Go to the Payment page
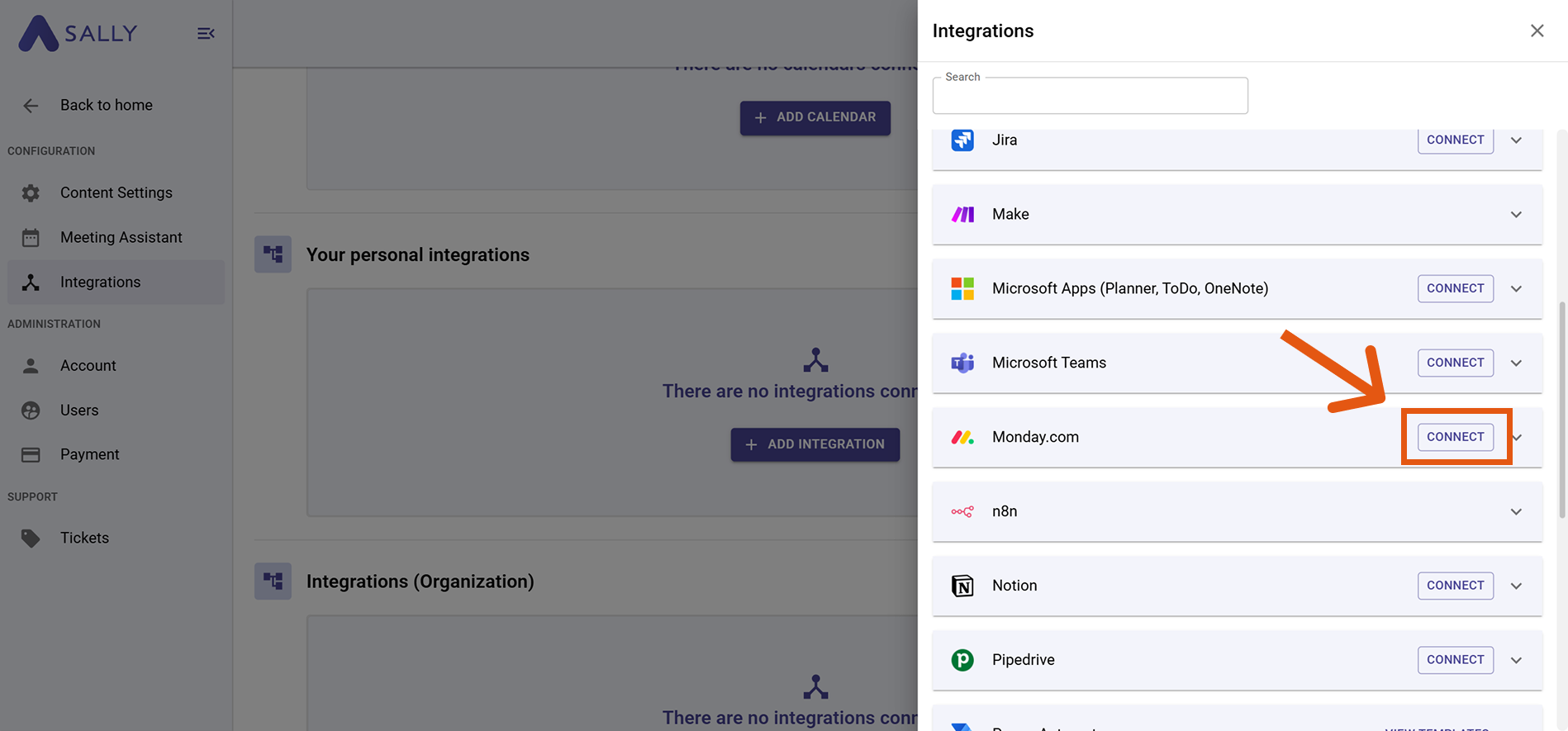Image resolution: width=1568 pixels, height=731 pixels. point(89,454)
